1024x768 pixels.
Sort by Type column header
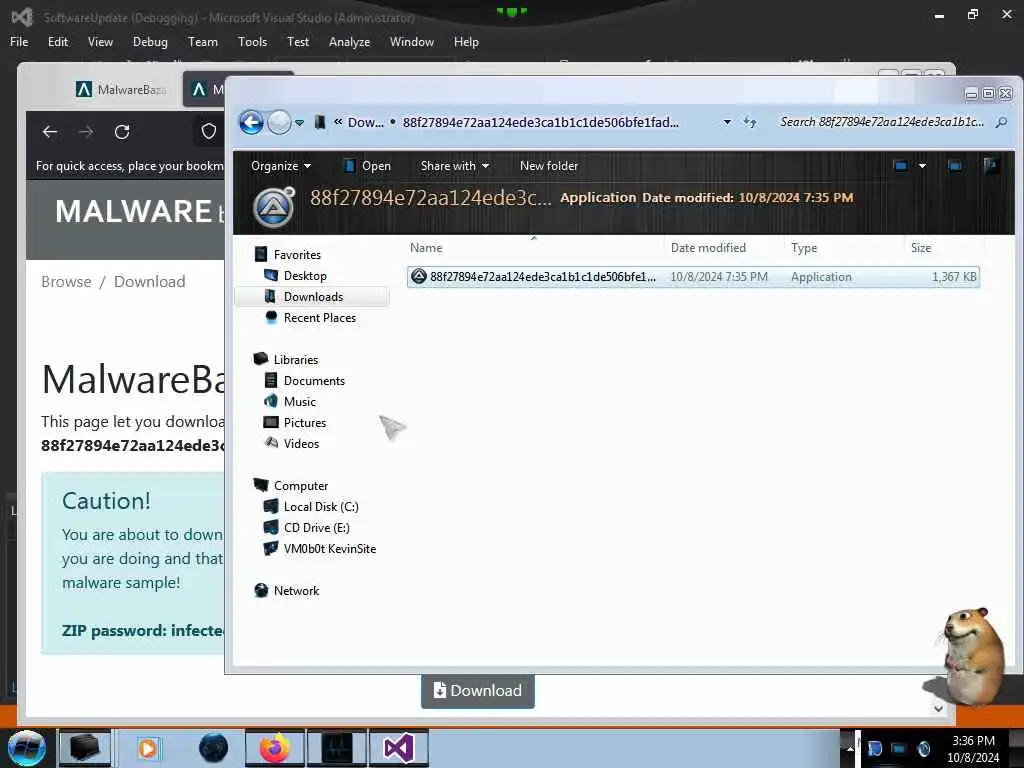pos(804,248)
